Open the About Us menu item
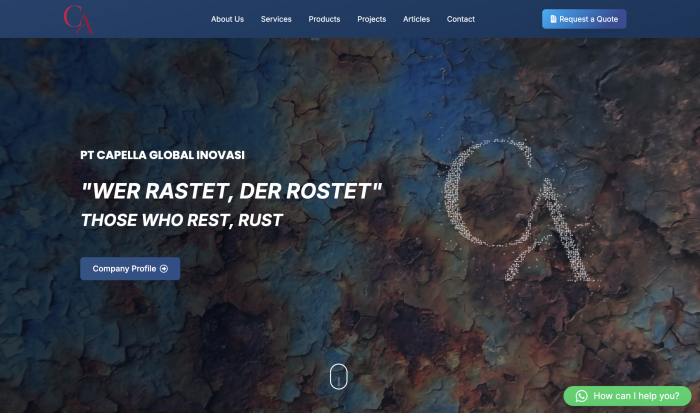 point(227,19)
